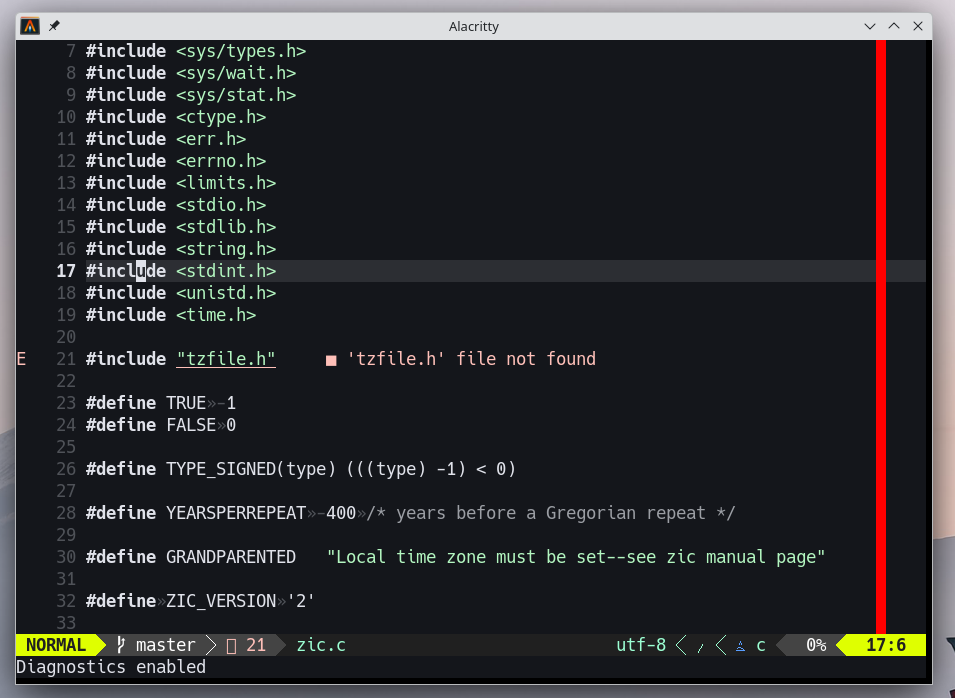Maximize the Alacritty window
This screenshot has width=955, height=698.
tap(894, 26)
